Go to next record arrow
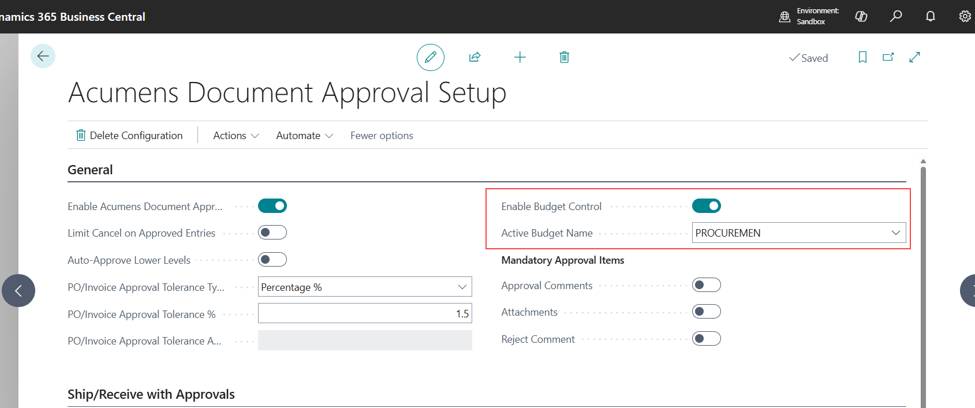The height and width of the screenshot is (408, 975). click(x=969, y=290)
